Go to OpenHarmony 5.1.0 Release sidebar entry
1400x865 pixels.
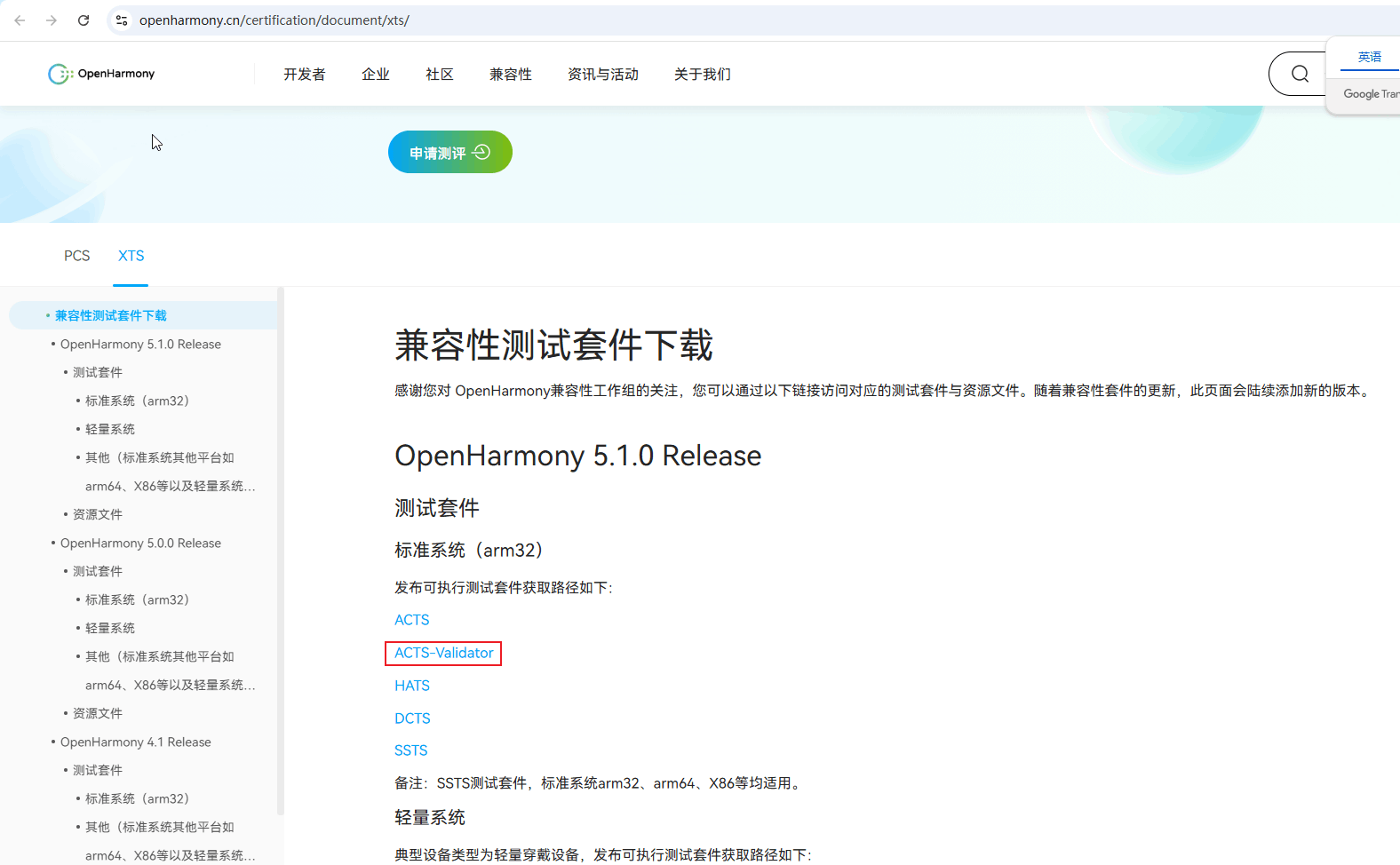(140, 344)
